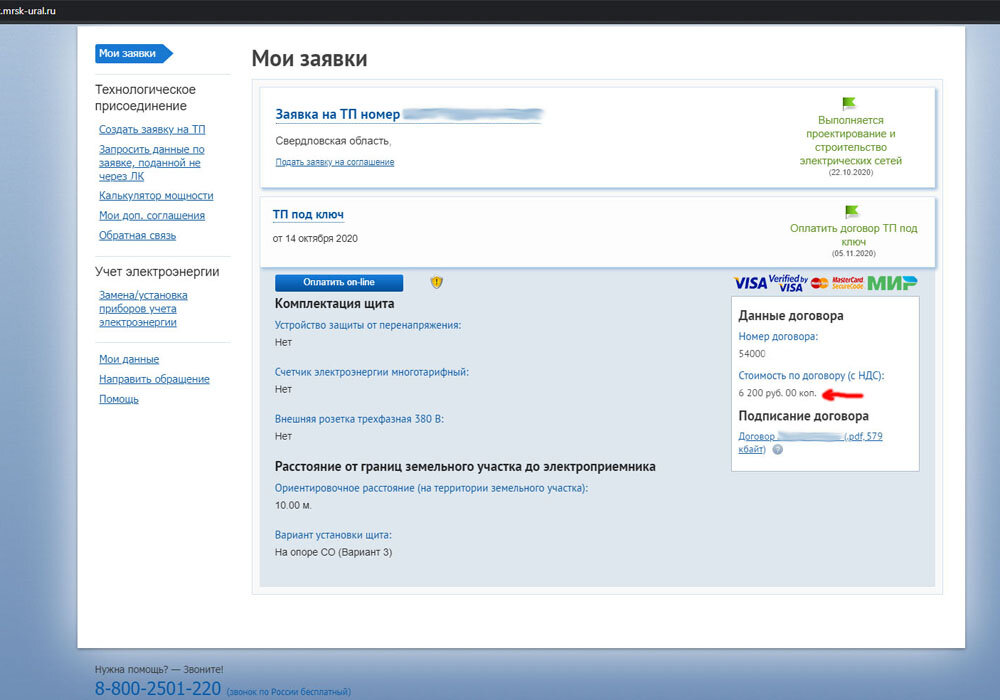This screenshot has height=700, width=1000.
Task: Click Нужна помощь? — Звоните! text
Action: 159,669
